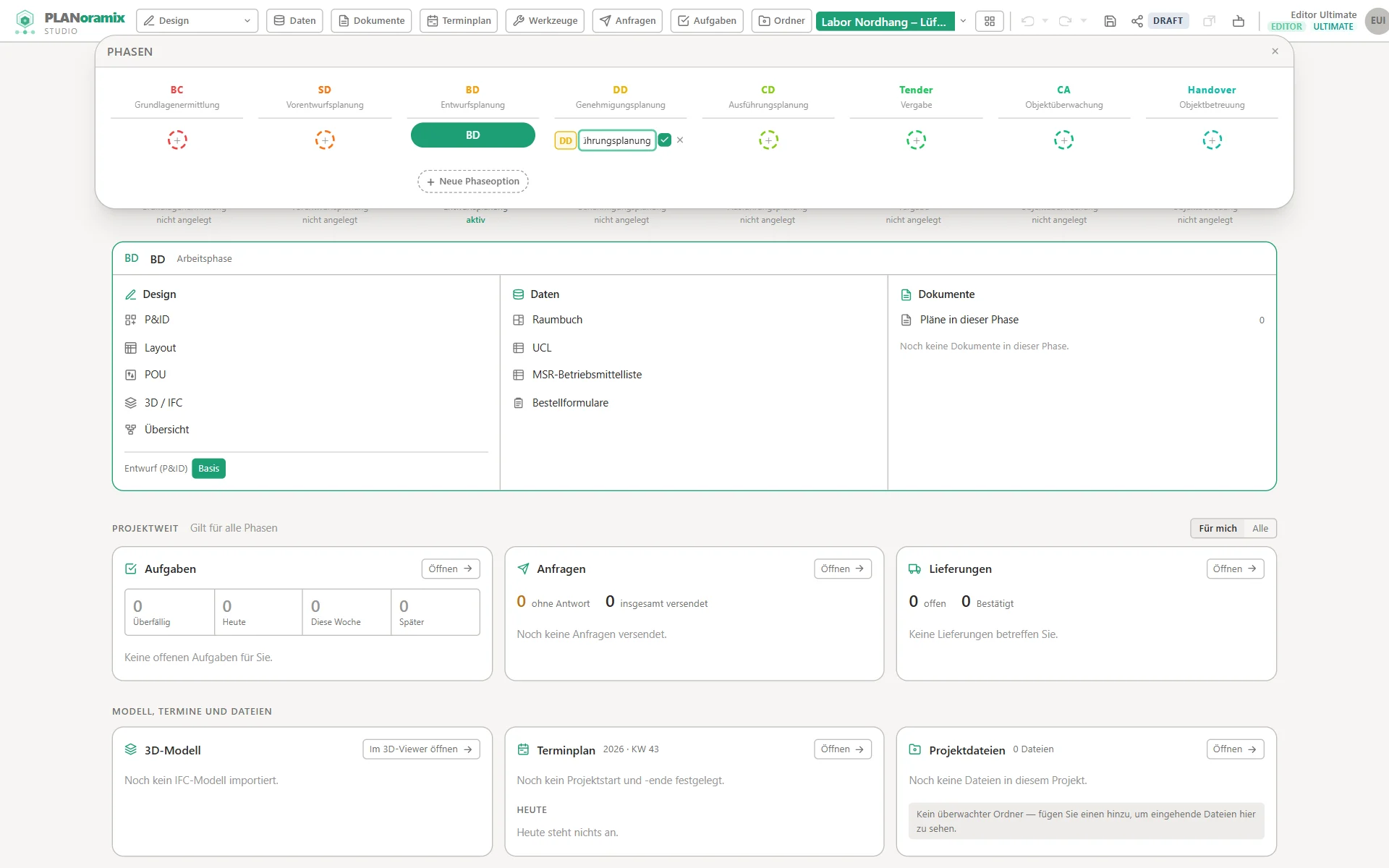Screen dimensions: 1389x868
Task: Open the Lieferungen card with Öffnen
Action: 1235,569
